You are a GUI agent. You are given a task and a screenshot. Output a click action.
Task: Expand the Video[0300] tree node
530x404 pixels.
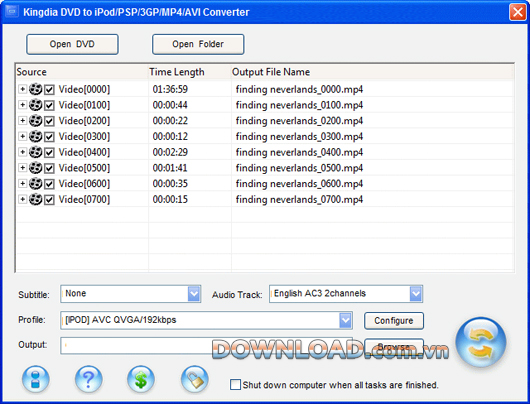point(22,136)
